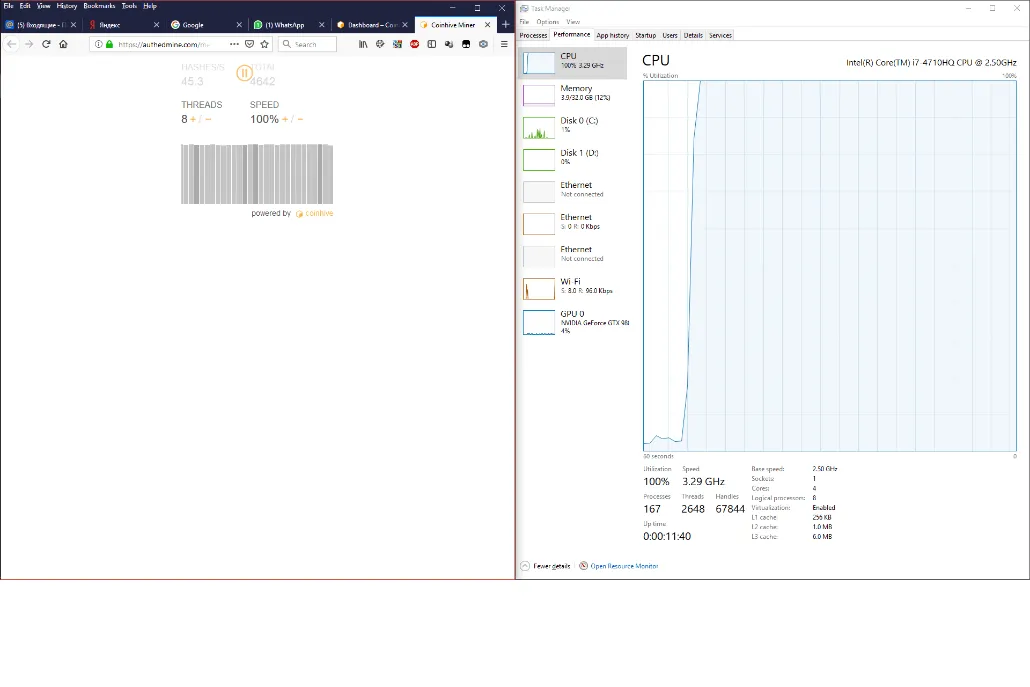Select Wi-Fi performance item

coord(573,288)
